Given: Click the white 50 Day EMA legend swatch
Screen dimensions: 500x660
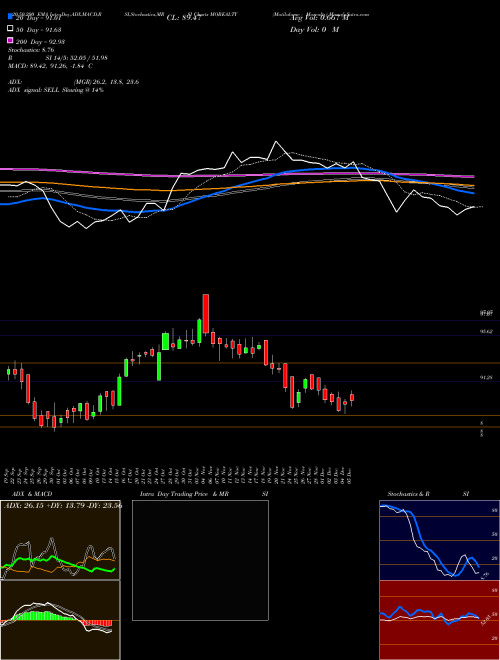Looking at the screenshot, I should tap(11, 29).
